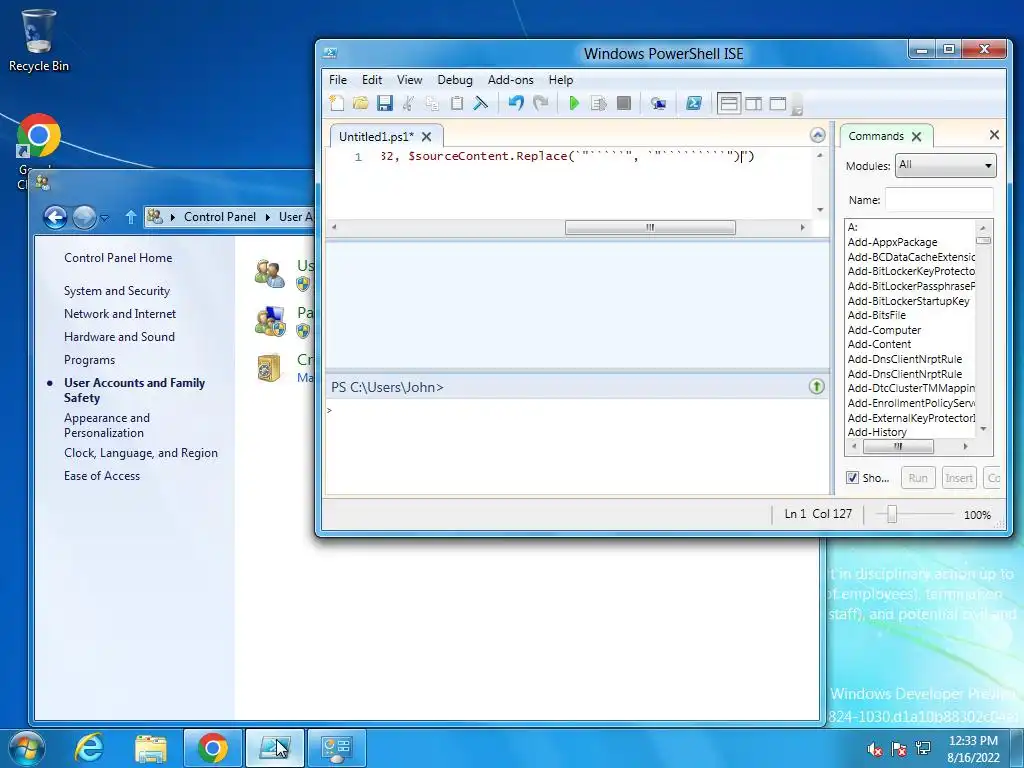
Task: Adjust the zoom slider in the status bar
Action: (891, 515)
